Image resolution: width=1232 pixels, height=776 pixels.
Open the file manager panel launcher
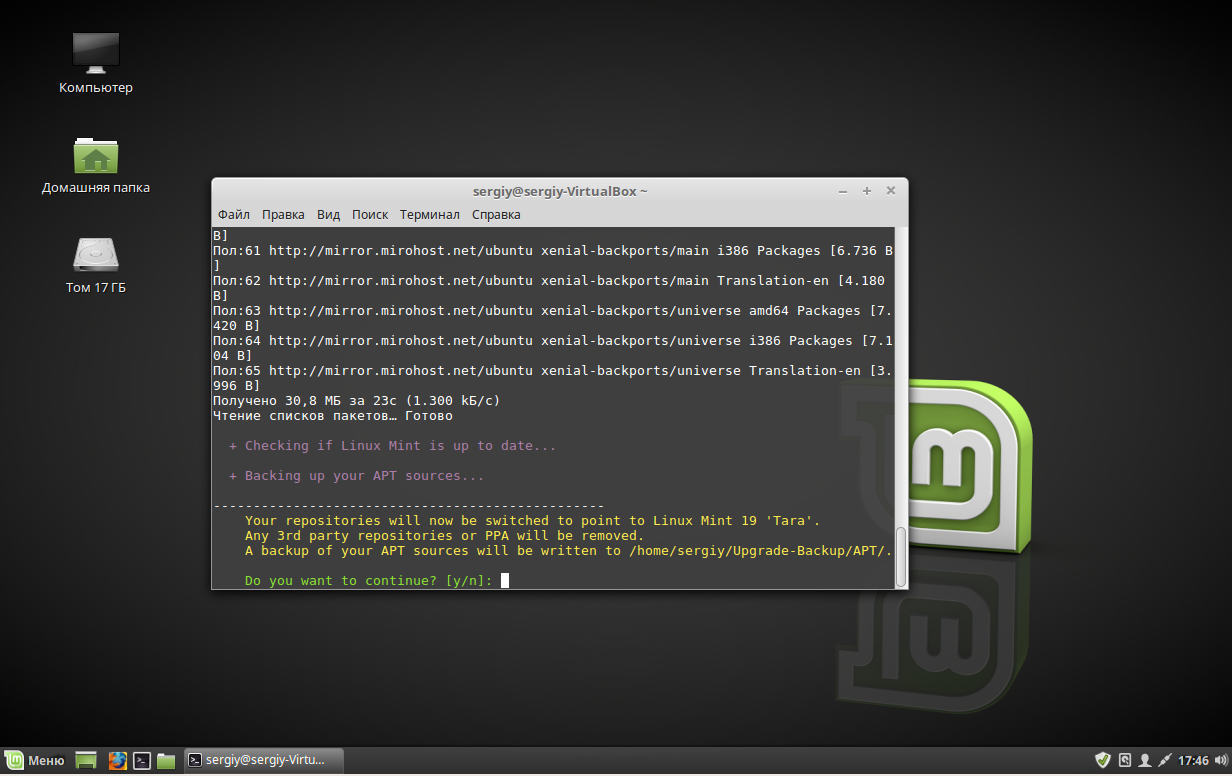point(166,761)
